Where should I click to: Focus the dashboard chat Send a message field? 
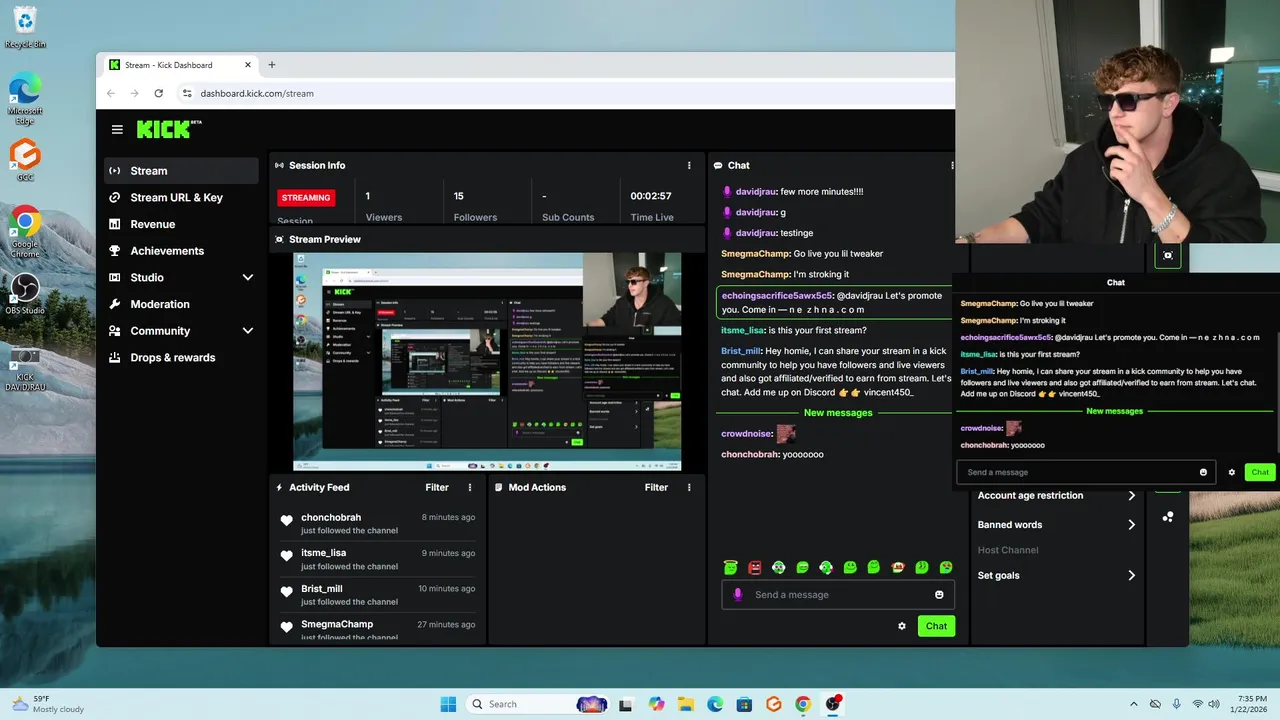click(x=838, y=594)
